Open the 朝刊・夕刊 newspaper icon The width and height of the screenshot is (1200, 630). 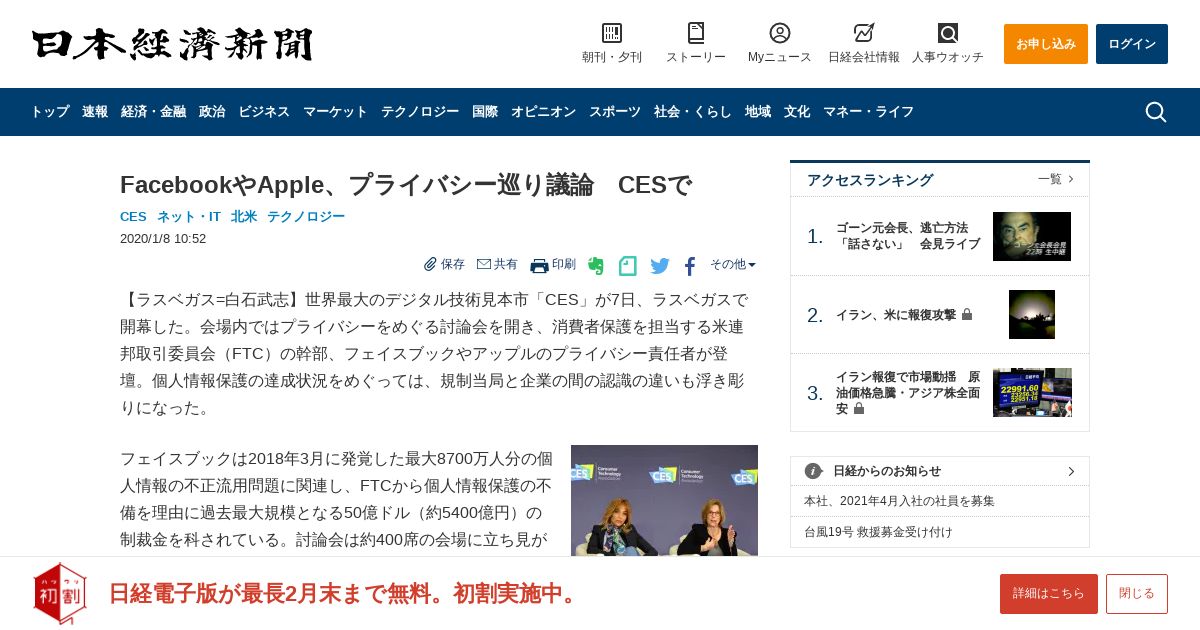tap(612, 33)
